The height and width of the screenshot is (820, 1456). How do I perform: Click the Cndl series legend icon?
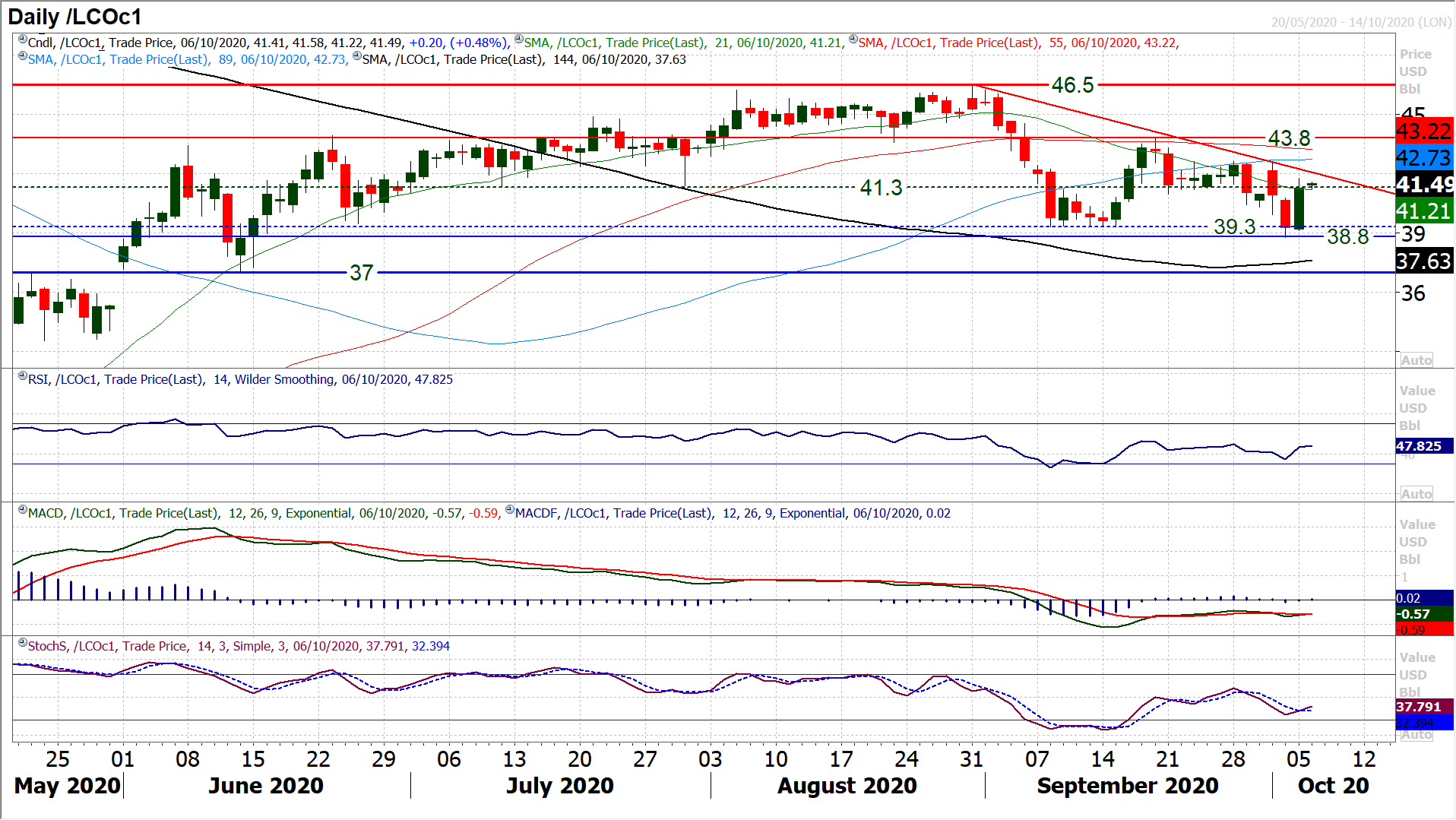(x=23, y=40)
